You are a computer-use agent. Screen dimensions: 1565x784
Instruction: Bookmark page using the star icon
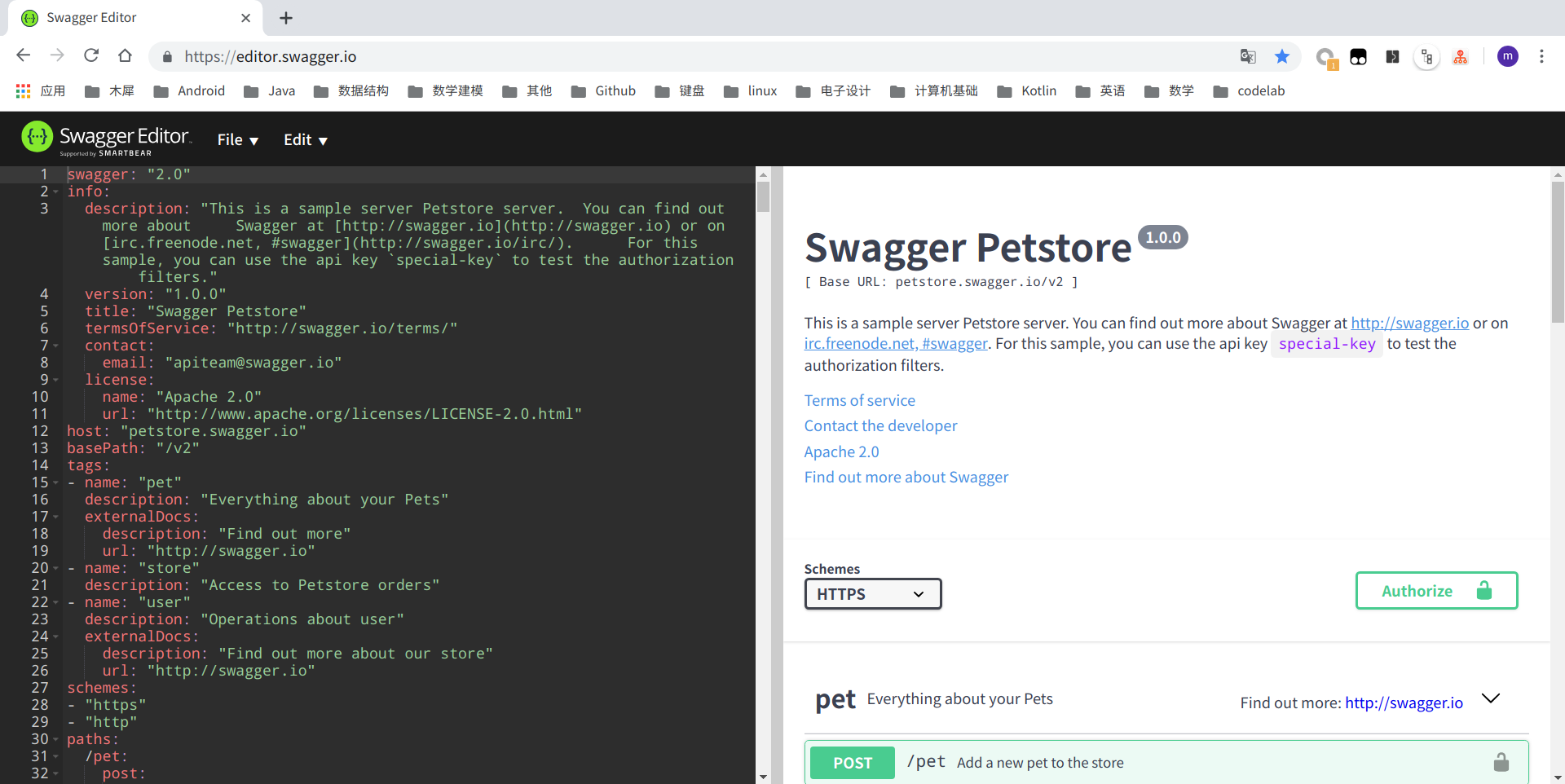click(1282, 56)
